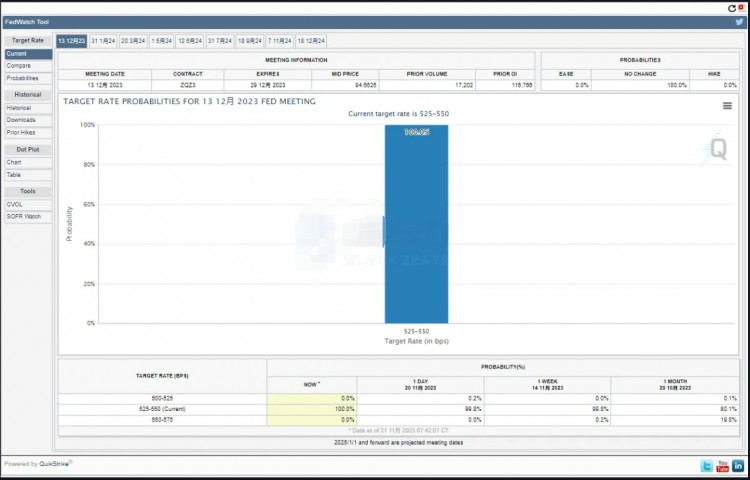Click the 'Current target rate is 525-550' subtitle
750x480 pixels.
click(x=398, y=114)
